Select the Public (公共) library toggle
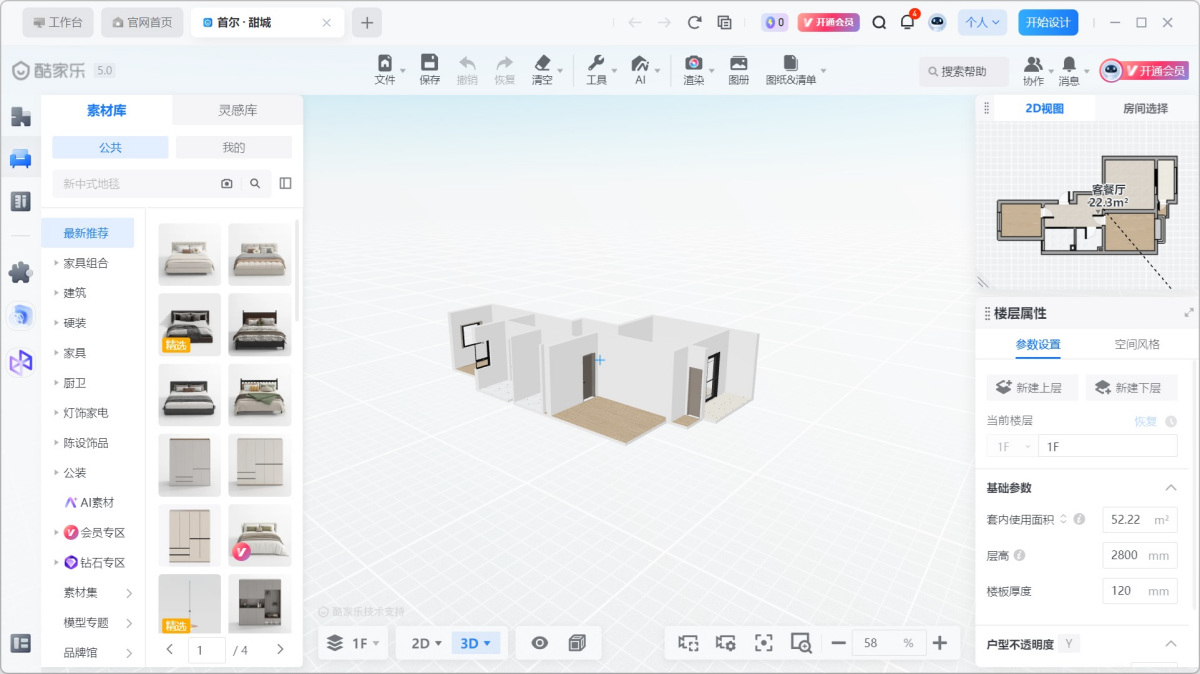The width and height of the screenshot is (1200, 674). click(110, 147)
